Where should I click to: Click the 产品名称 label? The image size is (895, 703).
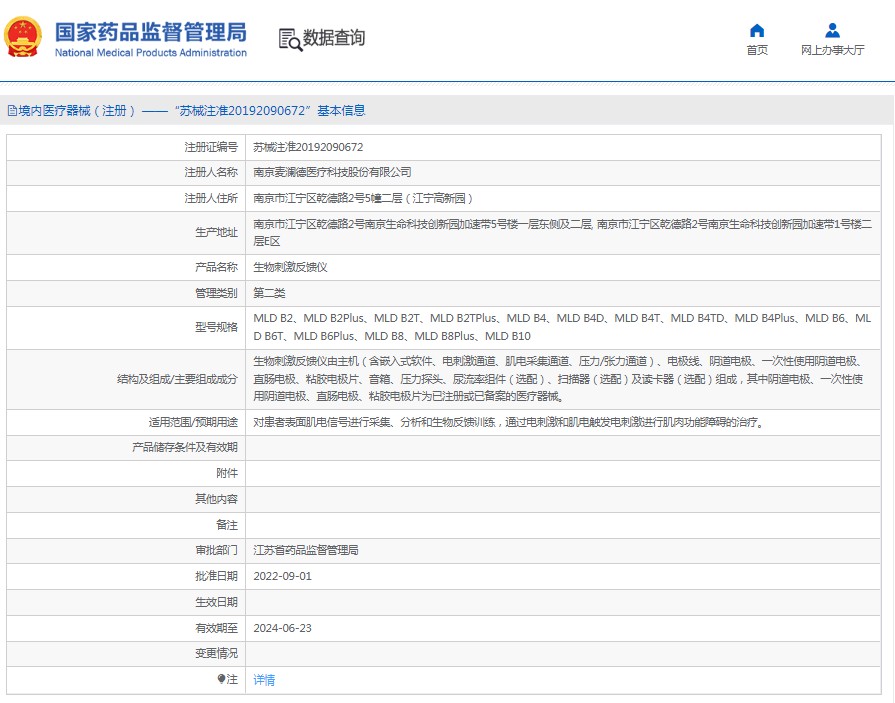pos(216,267)
